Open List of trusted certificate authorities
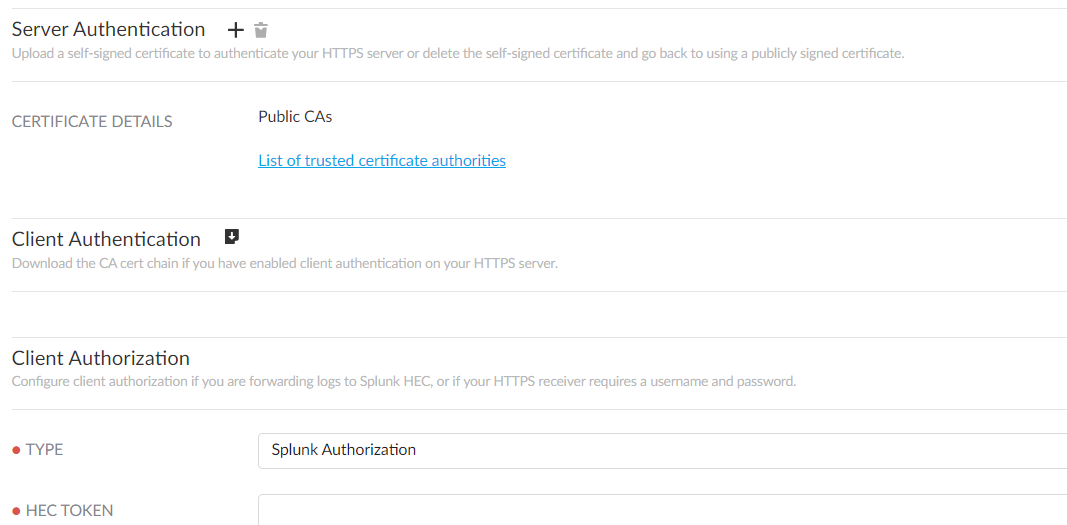1067x525 pixels. 381,160
